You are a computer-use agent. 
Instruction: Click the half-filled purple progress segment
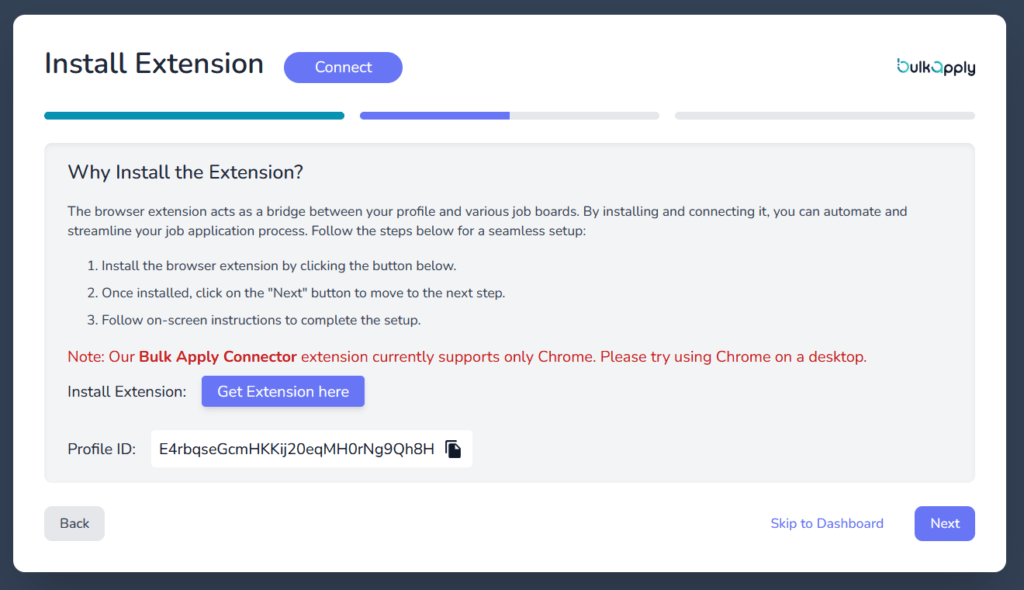point(509,116)
